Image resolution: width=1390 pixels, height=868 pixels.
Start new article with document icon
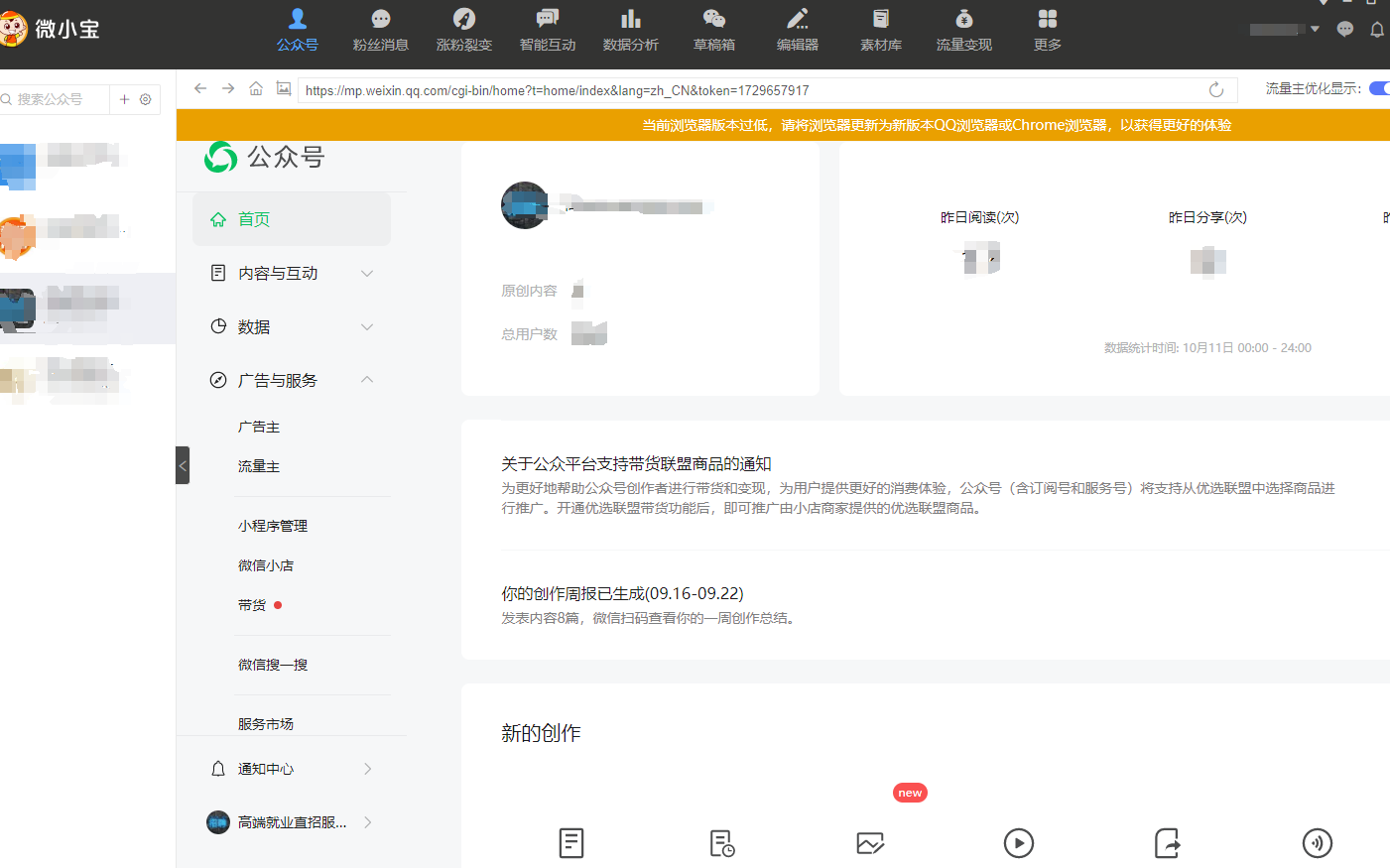pyautogui.click(x=571, y=843)
